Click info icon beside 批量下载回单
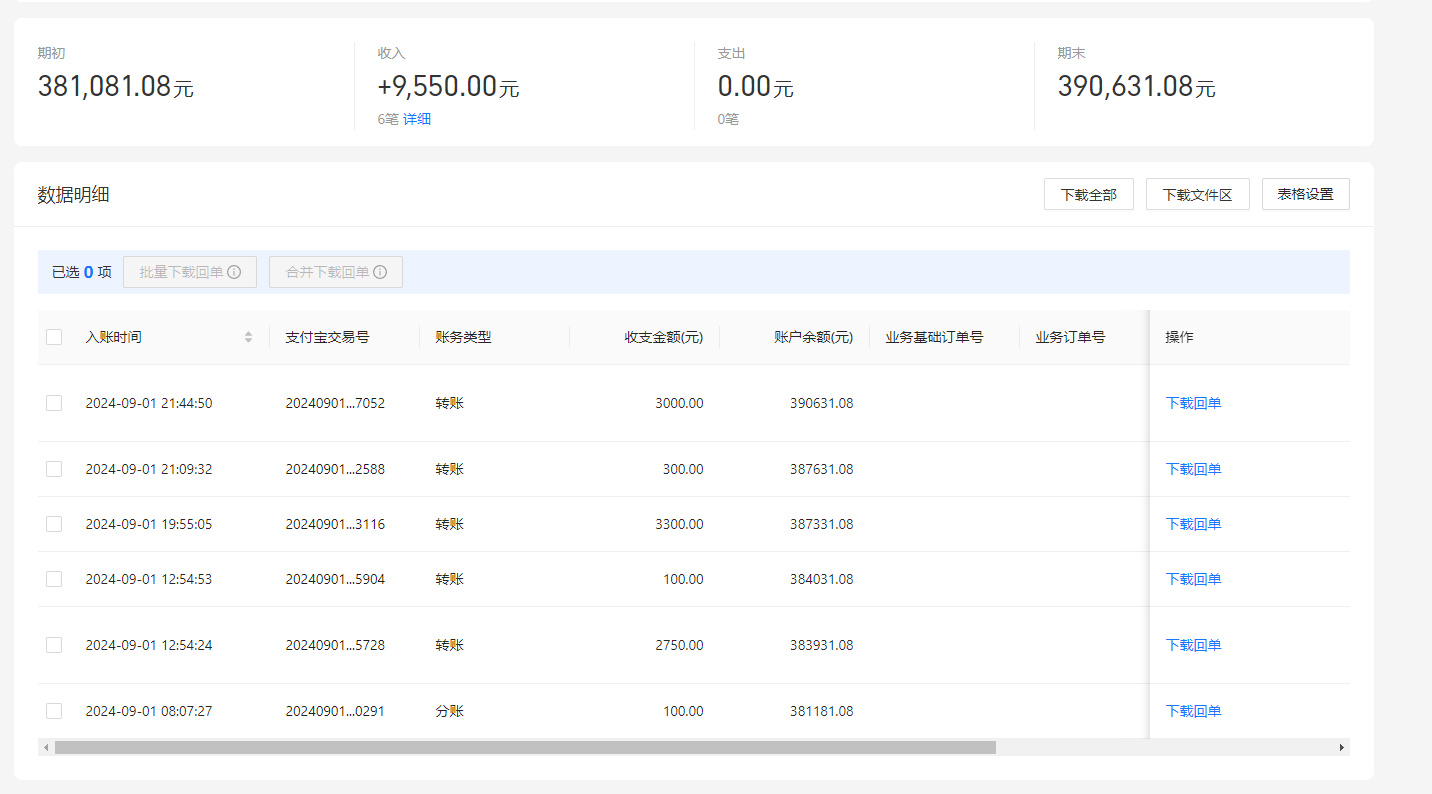This screenshot has width=1432, height=794. click(x=234, y=272)
